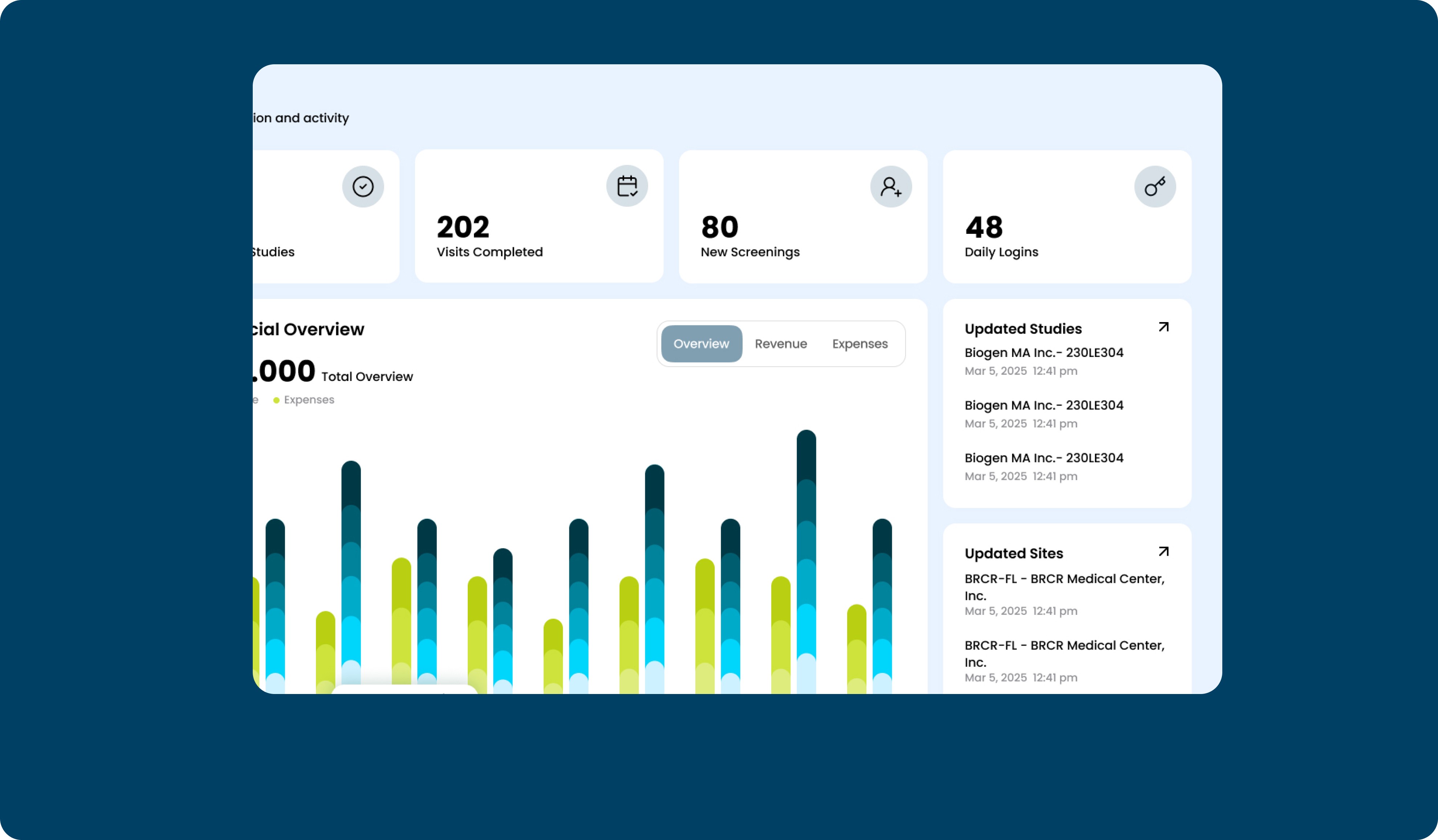
Task: Click the calendar icon on Visits Completed card
Action: click(626, 186)
